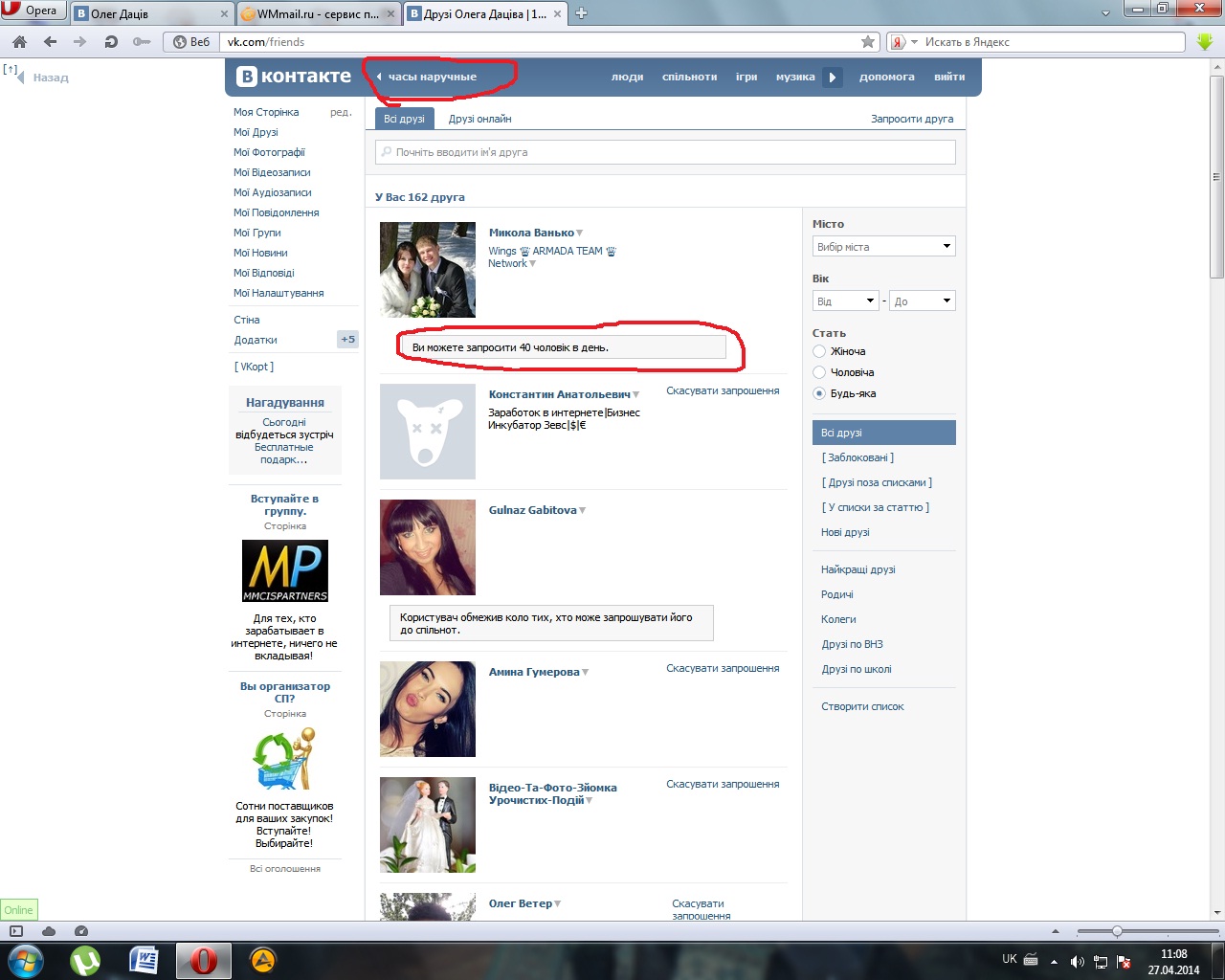The width and height of the screenshot is (1225, 980).
Task: Click the Opera Link cloud icon in status bar
Action: 49,931
